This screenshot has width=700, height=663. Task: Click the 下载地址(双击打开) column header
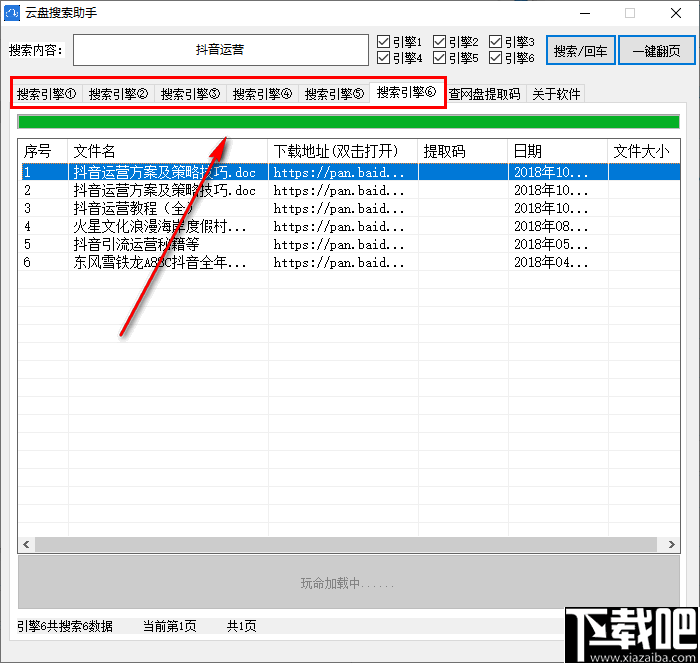(x=343, y=151)
